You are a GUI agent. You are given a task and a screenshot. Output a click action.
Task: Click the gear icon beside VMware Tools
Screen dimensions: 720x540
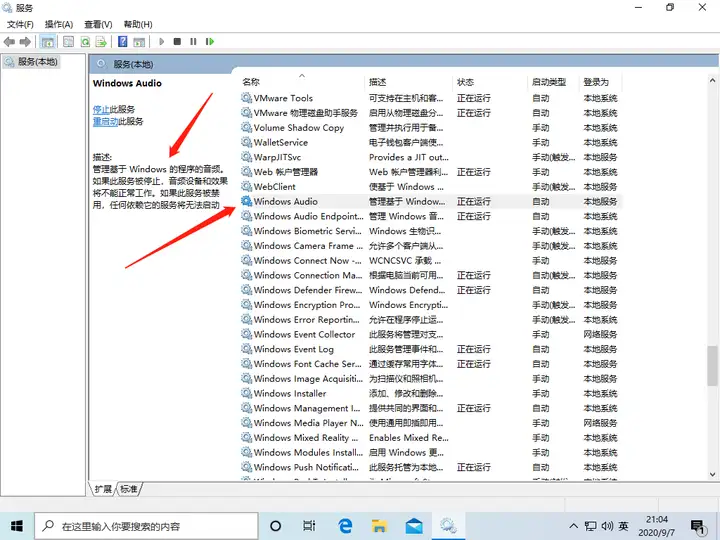tap(247, 98)
